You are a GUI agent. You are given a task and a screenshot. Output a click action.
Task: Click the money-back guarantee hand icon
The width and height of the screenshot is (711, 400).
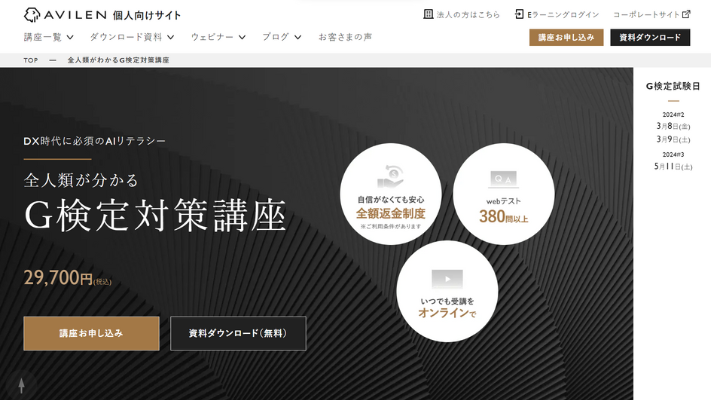tap(390, 177)
